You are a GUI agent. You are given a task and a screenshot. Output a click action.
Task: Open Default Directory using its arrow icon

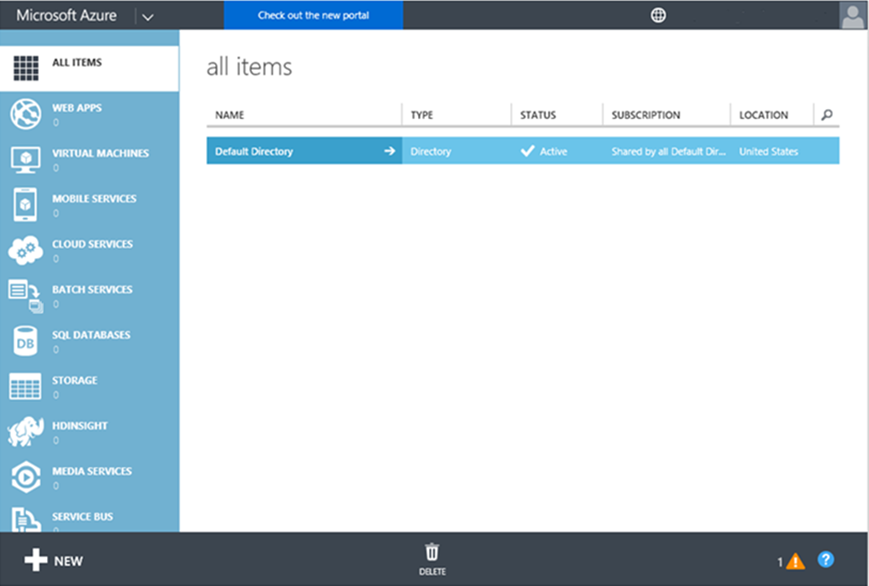[390, 151]
